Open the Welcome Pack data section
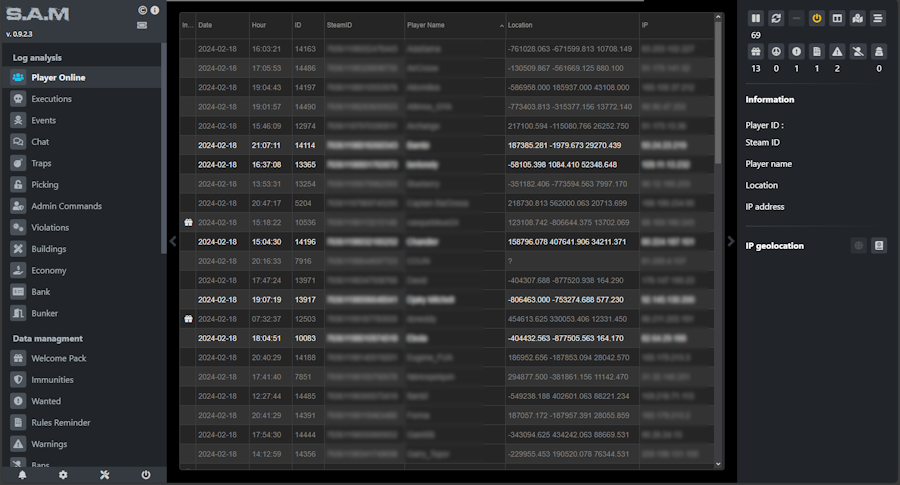Viewport: 900px width, 485px height. click(x=59, y=358)
